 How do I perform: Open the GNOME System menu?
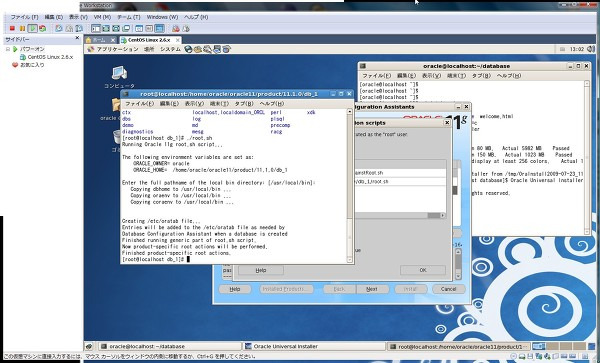pyautogui.click(x=170, y=49)
